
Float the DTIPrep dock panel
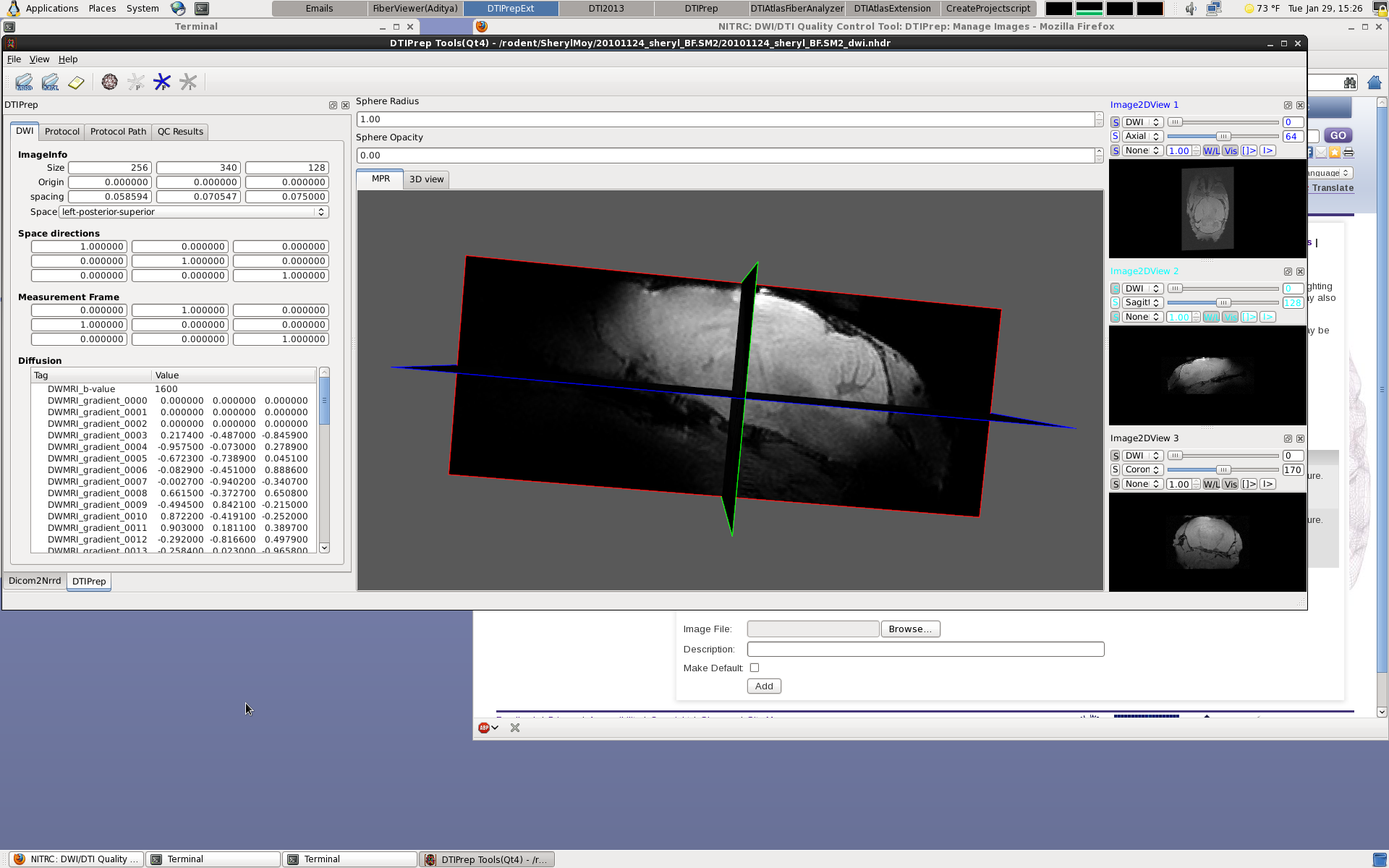[333, 105]
